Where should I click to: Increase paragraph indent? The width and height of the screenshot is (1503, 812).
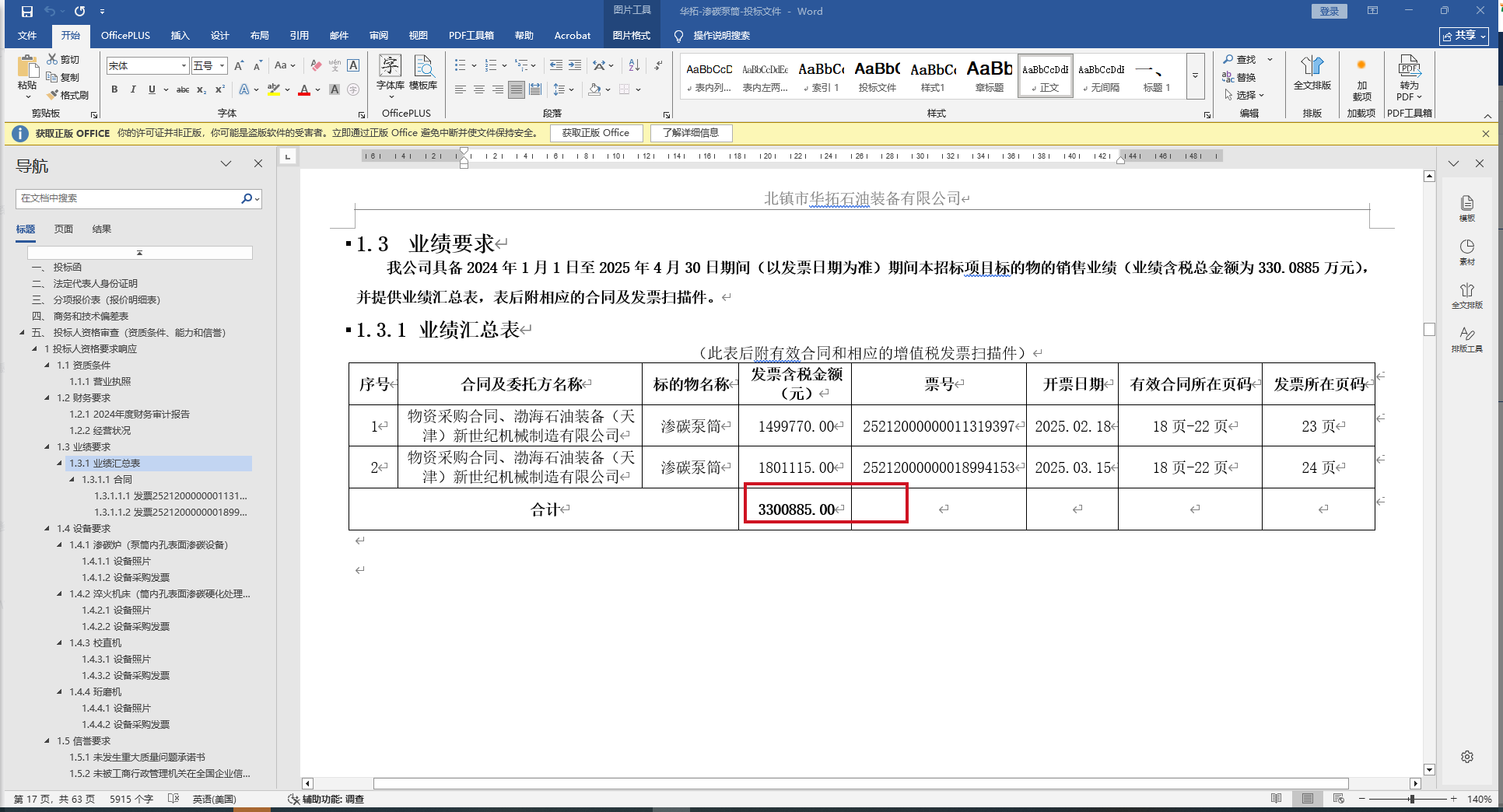(x=574, y=65)
